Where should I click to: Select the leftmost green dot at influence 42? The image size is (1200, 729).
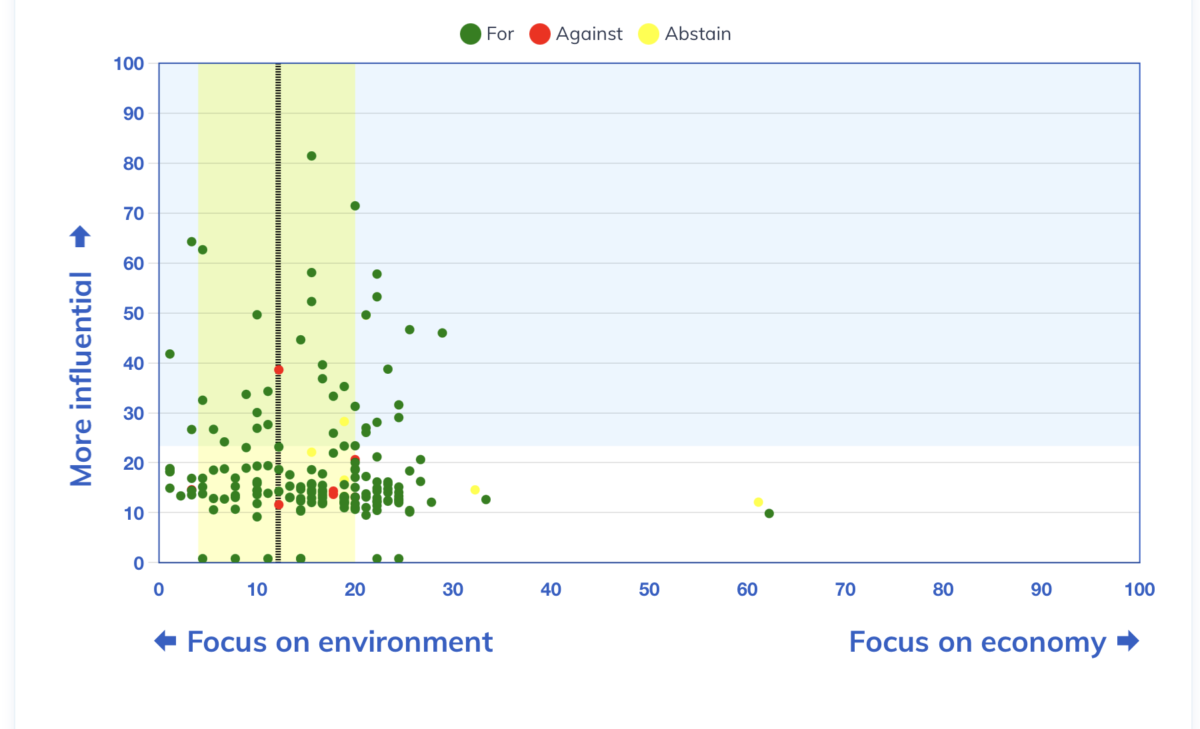(170, 354)
